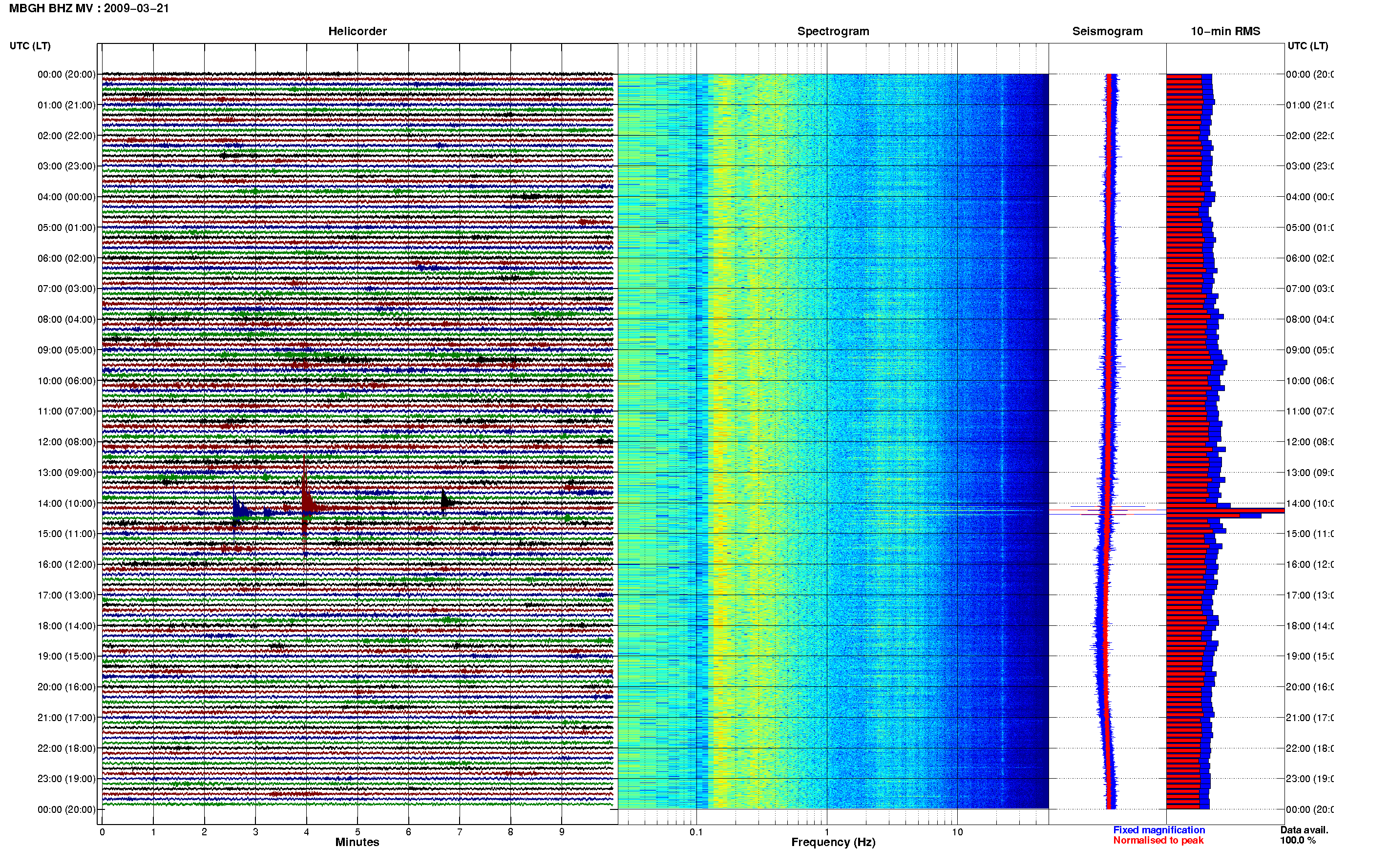The width and height of the screenshot is (1389, 868).
Task: Click the left UTC (LT) axis header
Action: [30, 46]
